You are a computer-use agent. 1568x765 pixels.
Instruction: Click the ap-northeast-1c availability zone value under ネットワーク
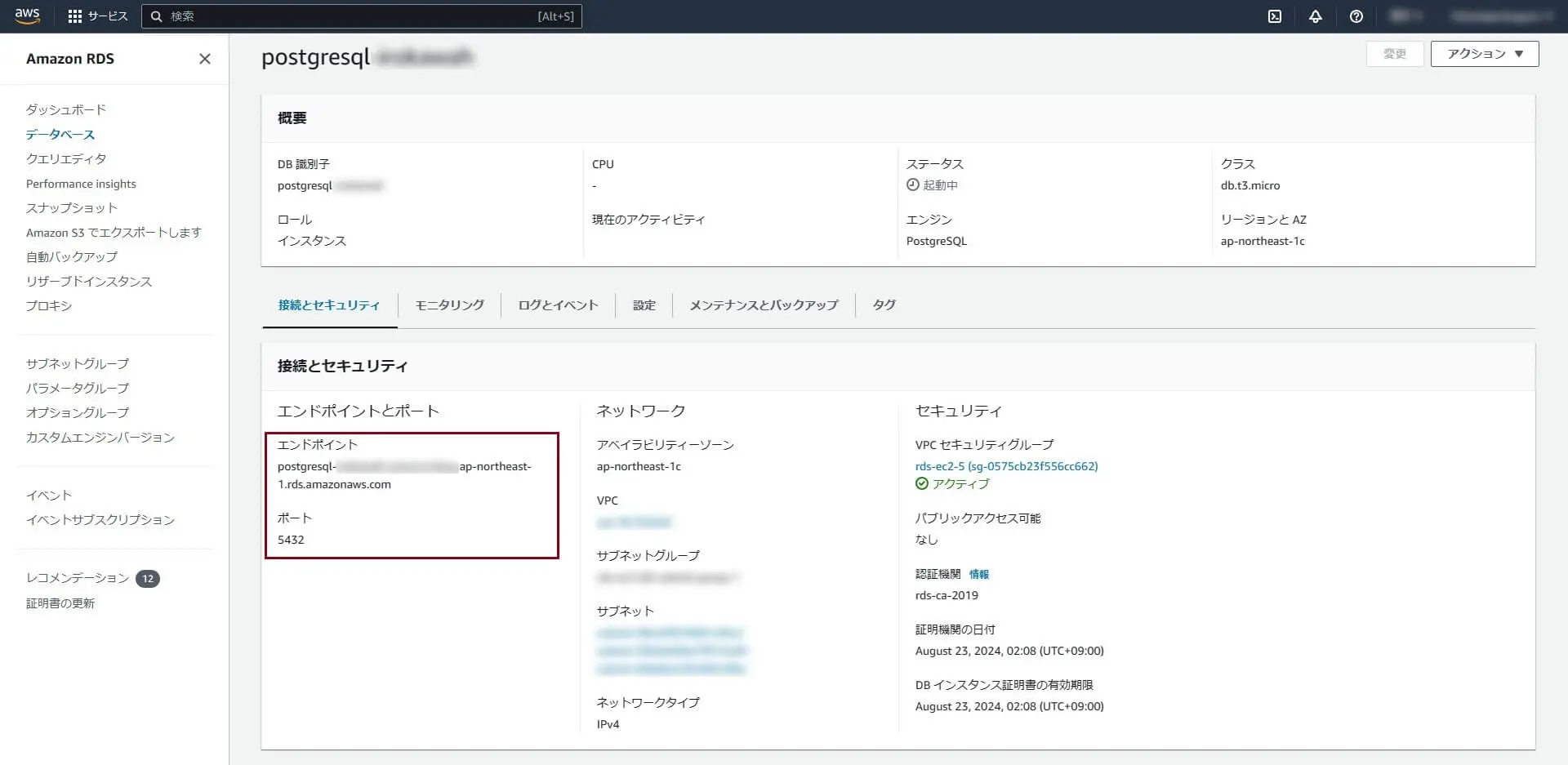(x=639, y=466)
